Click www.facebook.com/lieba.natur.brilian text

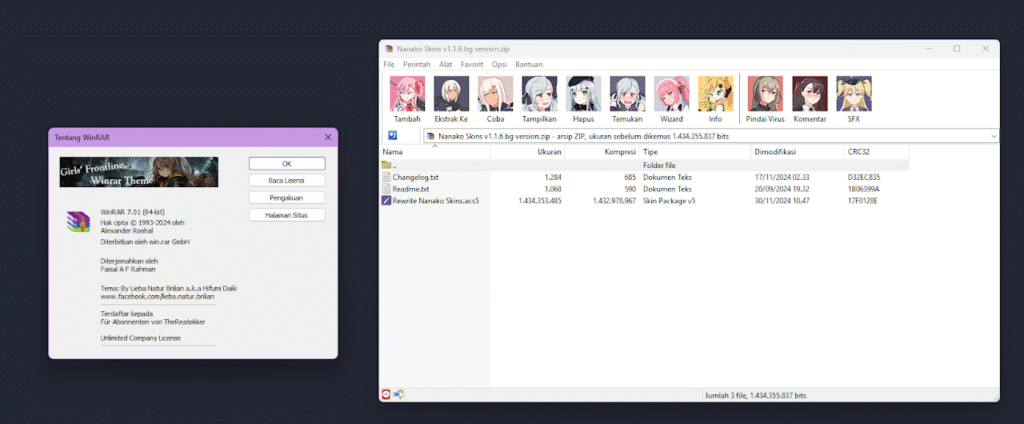[x=157, y=296]
